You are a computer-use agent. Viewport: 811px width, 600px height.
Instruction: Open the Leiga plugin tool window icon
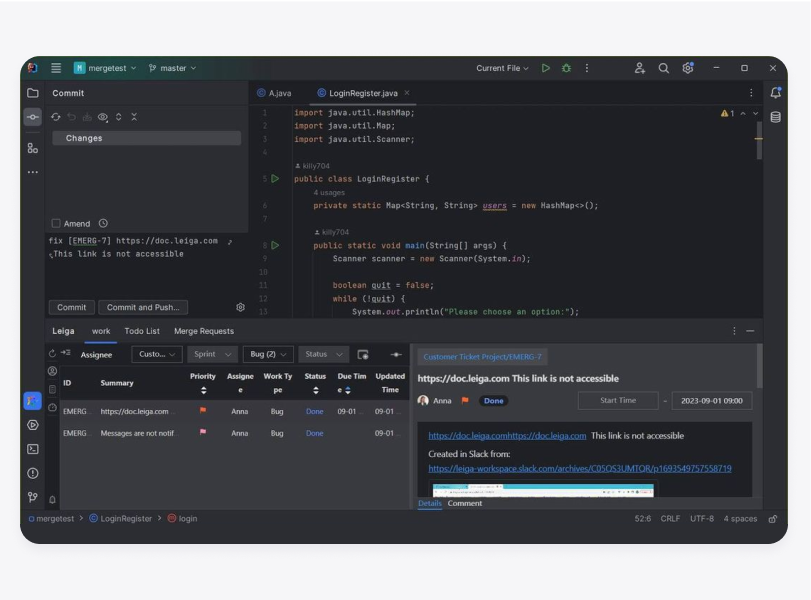click(33, 400)
